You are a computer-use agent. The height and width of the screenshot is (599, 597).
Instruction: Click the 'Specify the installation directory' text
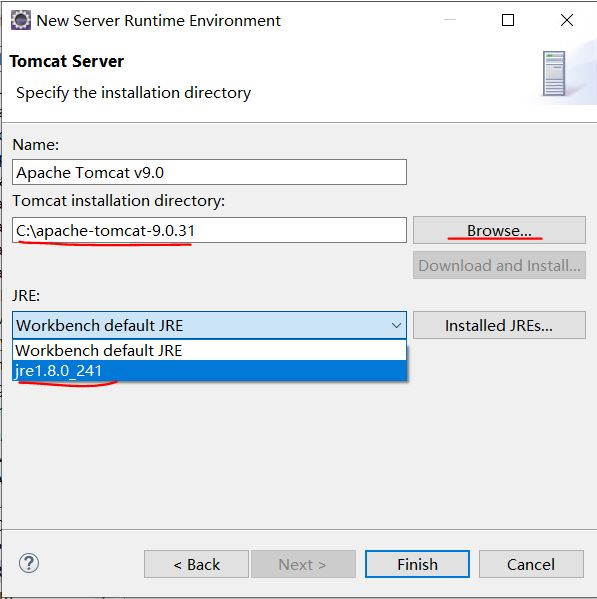coord(134,93)
